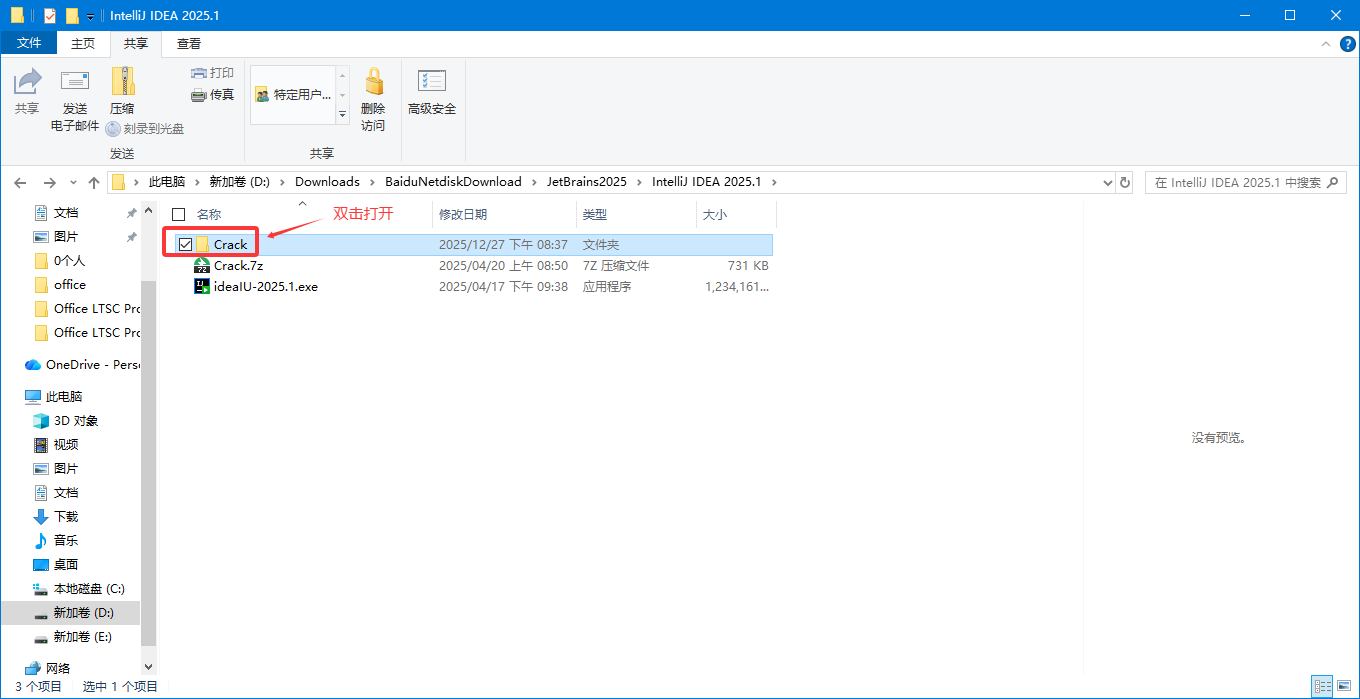Switch to details view status bar icon
Screen dimensions: 1360x699
tap(1323, 687)
